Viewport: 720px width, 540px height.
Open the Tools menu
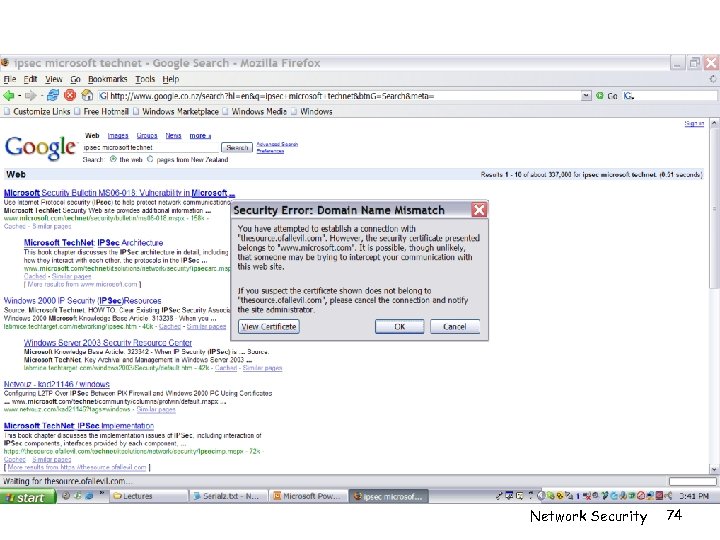(x=145, y=79)
